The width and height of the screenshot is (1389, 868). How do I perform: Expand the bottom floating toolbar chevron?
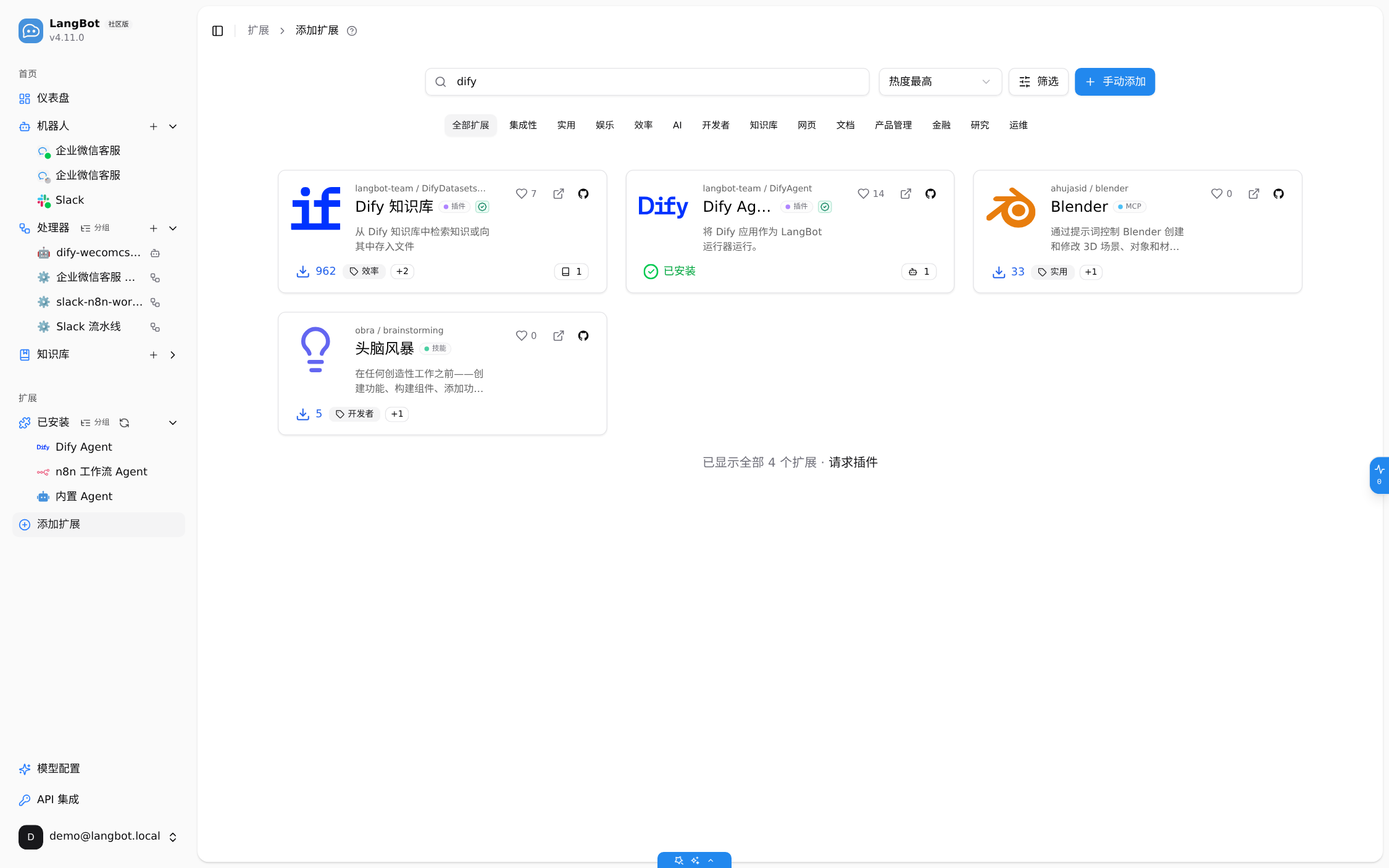coord(711,861)
